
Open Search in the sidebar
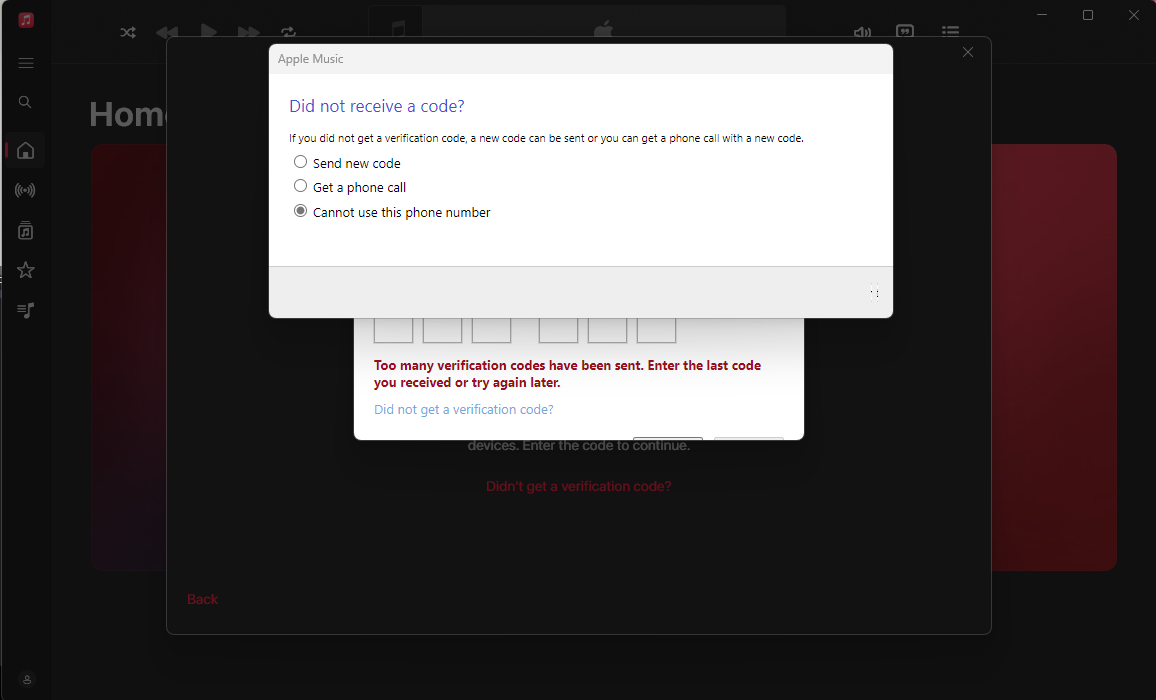tap(25, 102)
